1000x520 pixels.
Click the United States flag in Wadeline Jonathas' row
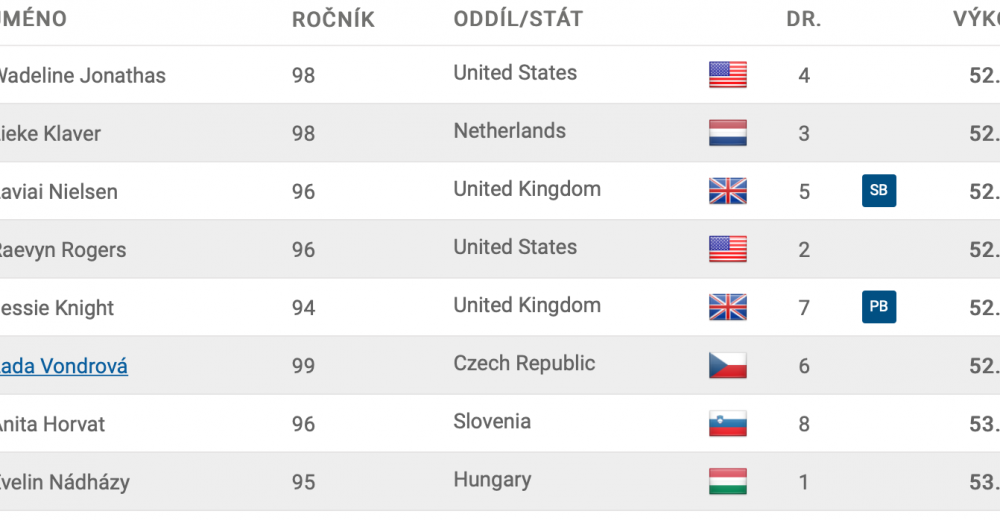[x=728, y=75]
